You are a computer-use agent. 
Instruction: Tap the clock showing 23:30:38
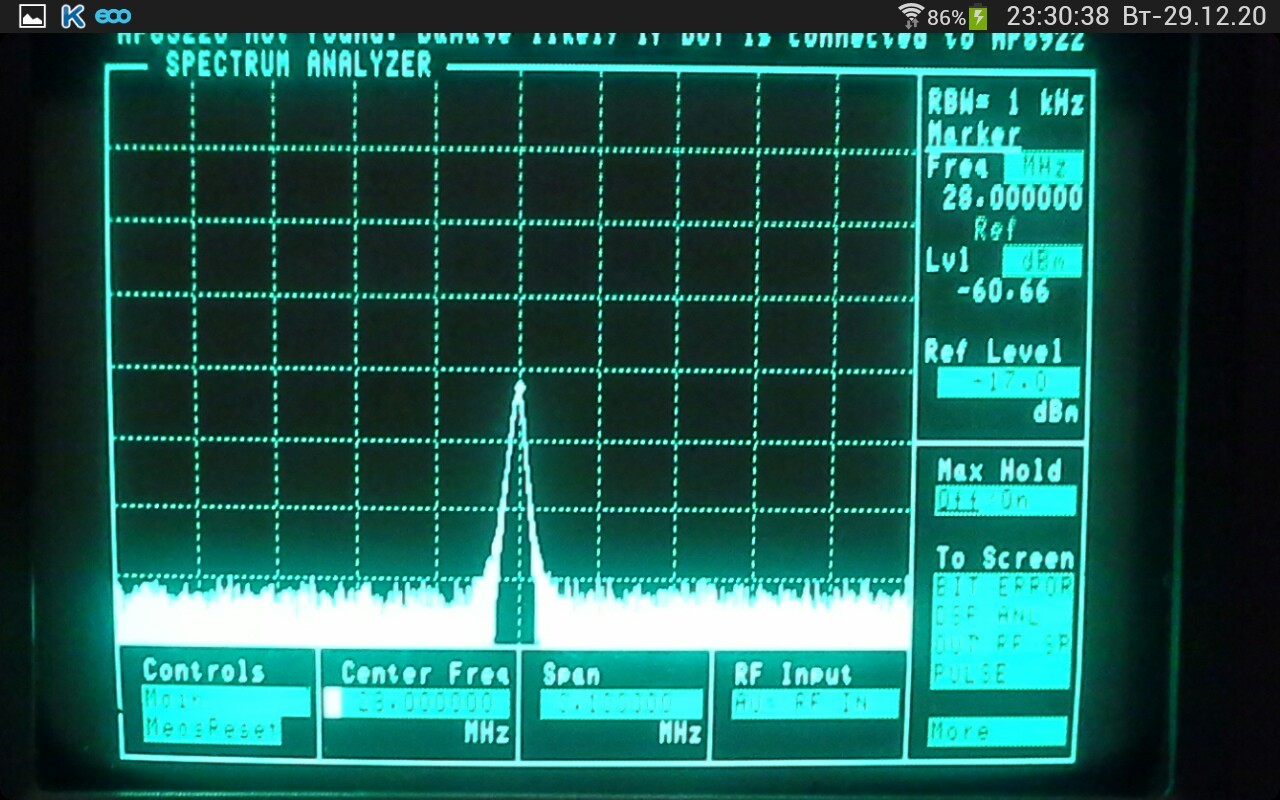pyautogui.click(x=1058, y=16)
